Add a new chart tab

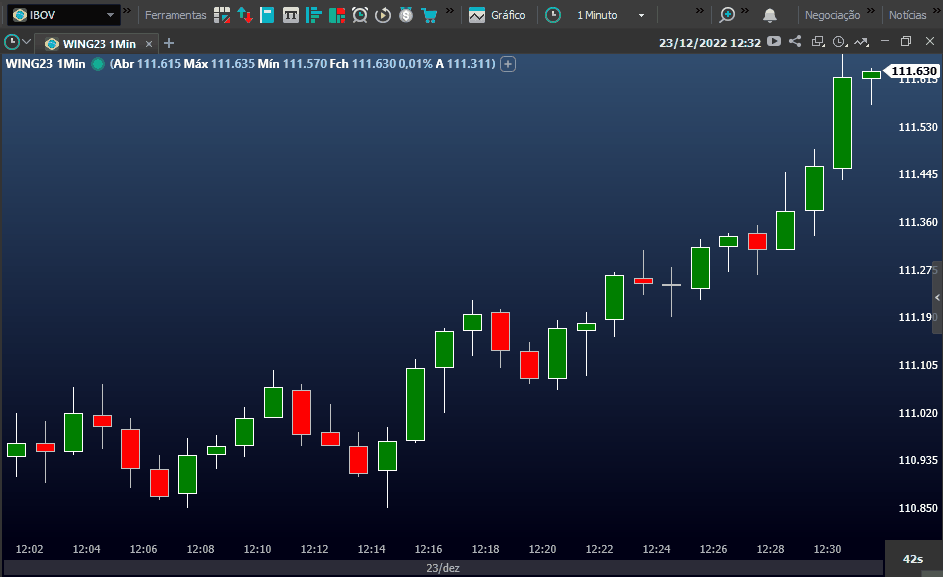(x=169, y=43)
